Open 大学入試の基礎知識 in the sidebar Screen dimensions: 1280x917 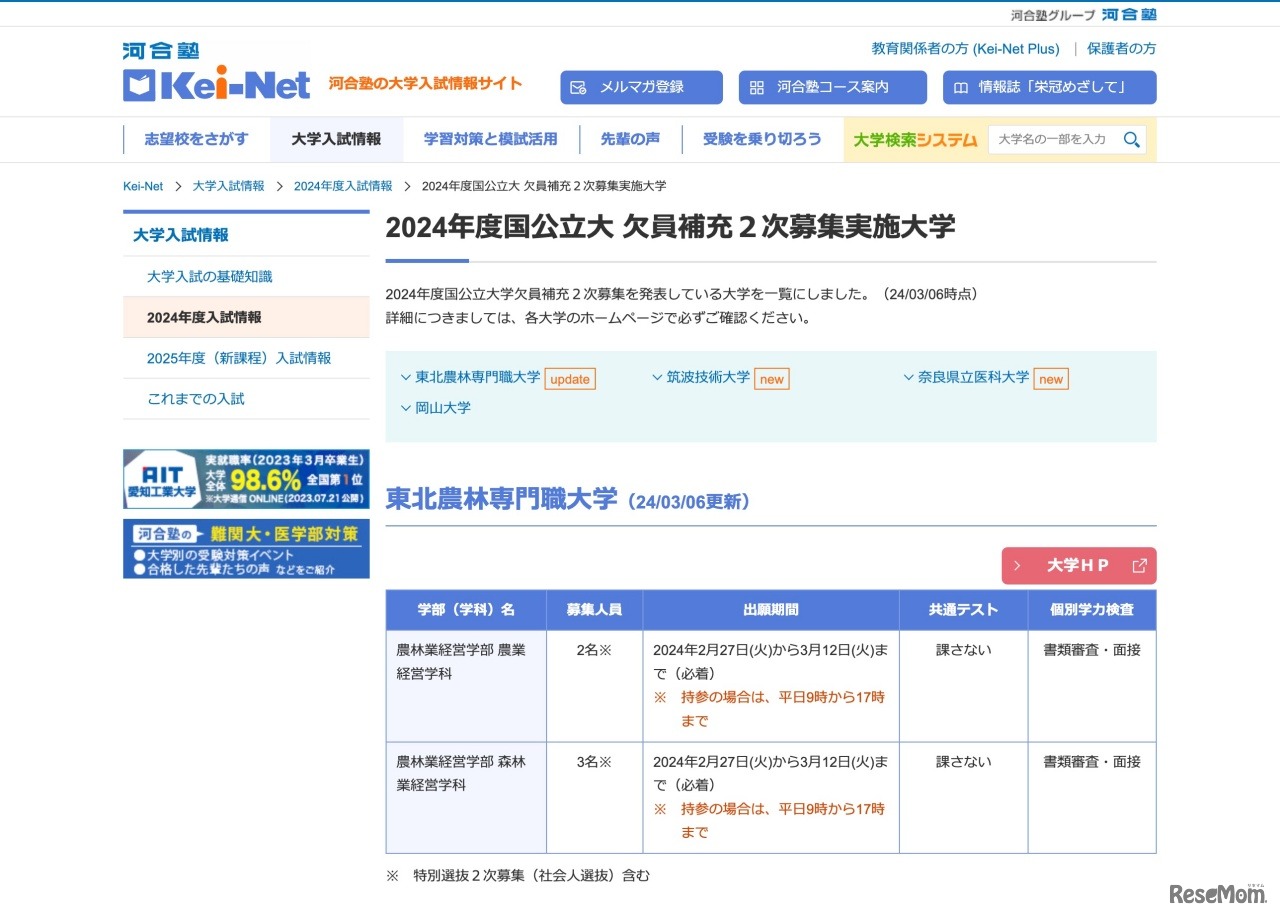(209, 276)
